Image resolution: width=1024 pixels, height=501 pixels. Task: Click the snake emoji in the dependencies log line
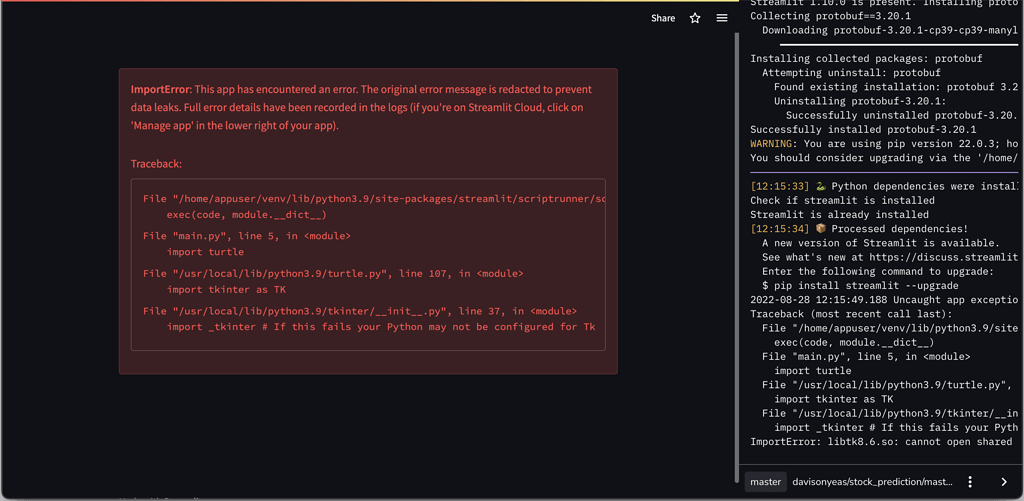pos(821,186)
